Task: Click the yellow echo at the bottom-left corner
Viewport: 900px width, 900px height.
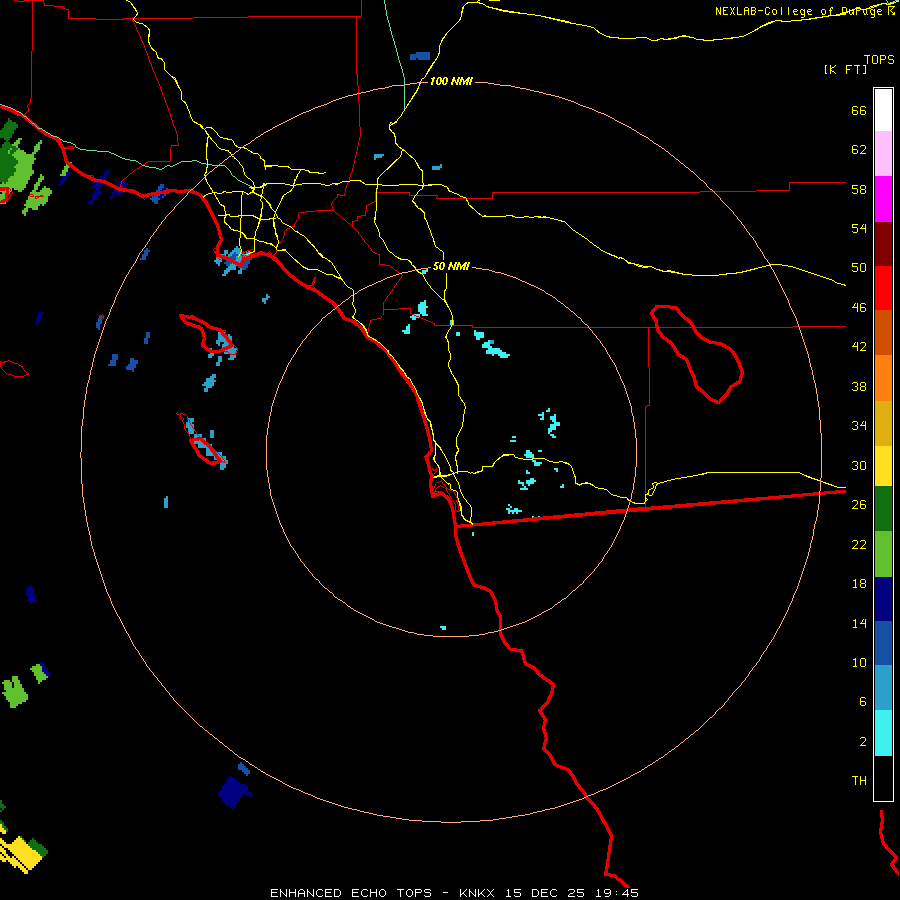Action: 21,854
